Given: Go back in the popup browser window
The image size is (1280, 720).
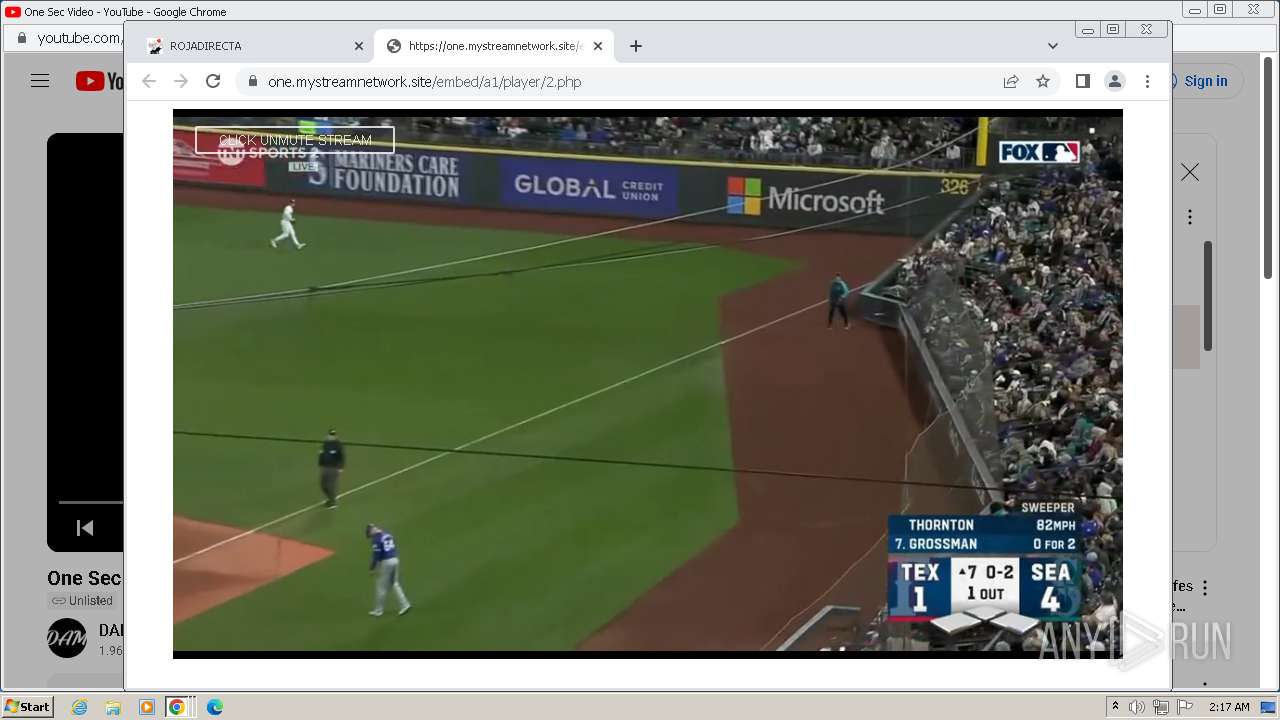Looking at the screenshot, I should 149,81.
